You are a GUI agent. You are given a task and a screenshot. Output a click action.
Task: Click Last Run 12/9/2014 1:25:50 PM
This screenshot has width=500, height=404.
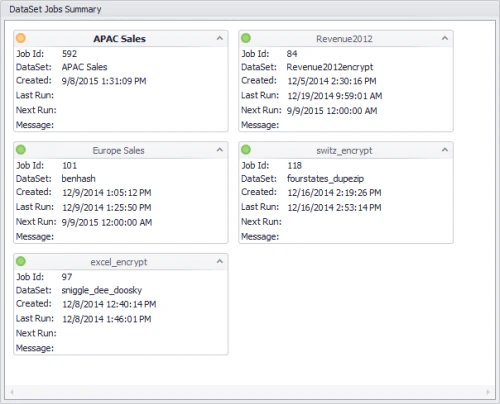pyautogui.click(x=107, y=208)
